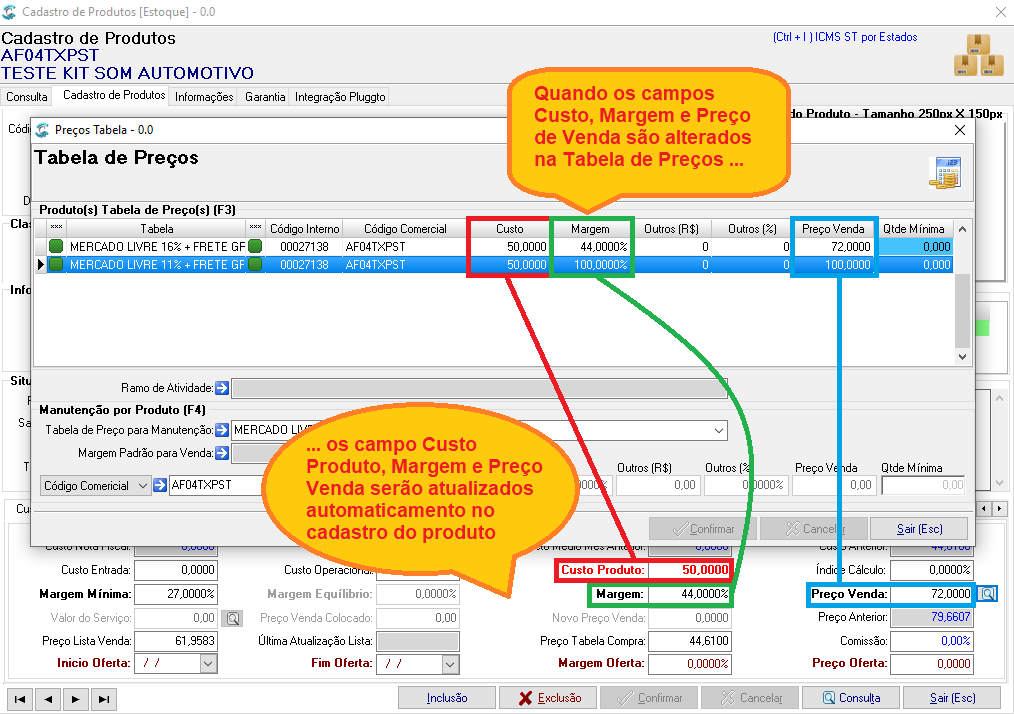Screen dimensions: 1014x714
Task: Click arrow icon beside Código Comercial dropdown
Action: click(160, 485)
